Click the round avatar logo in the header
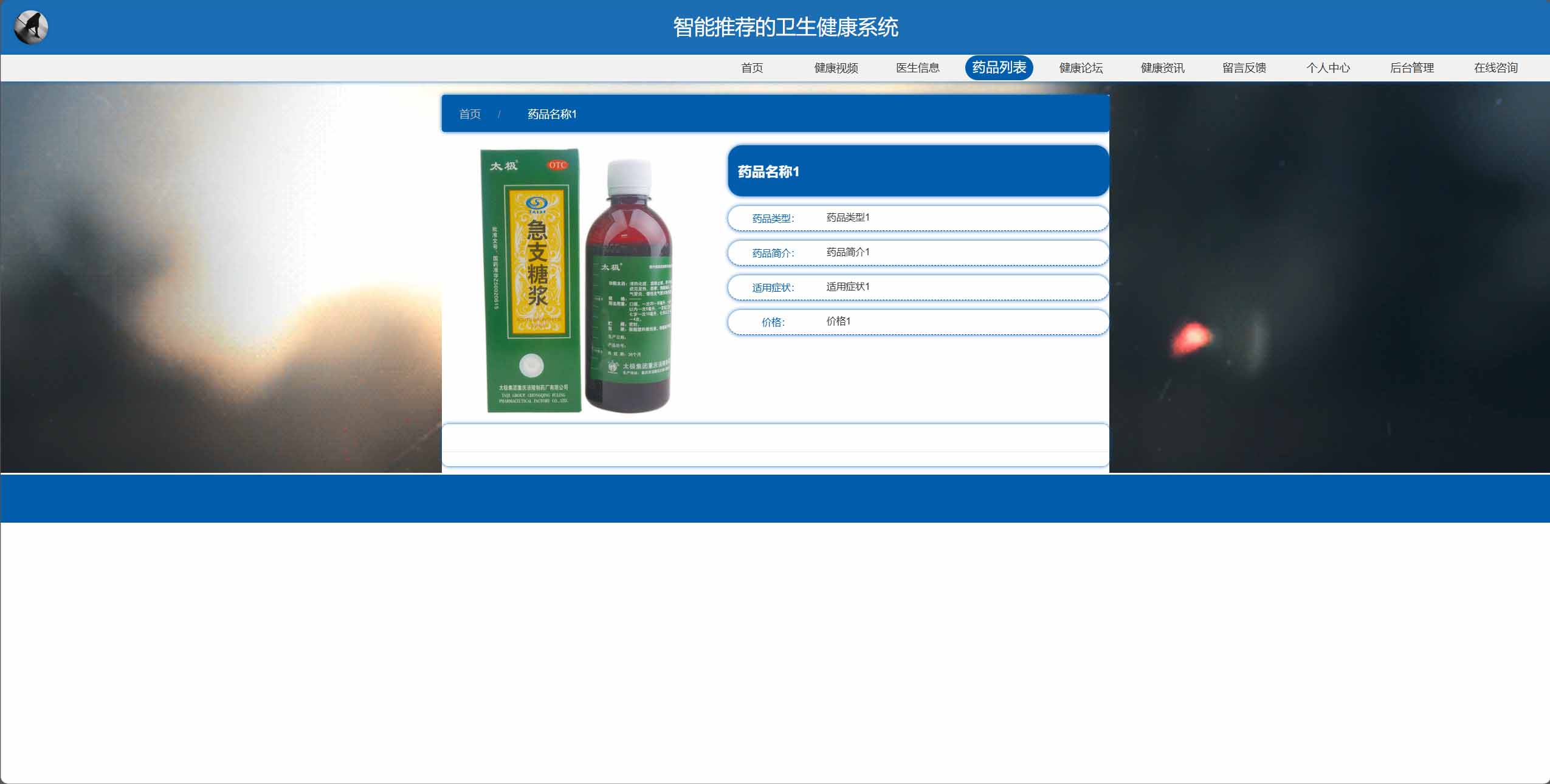This screenshot has height=784, width=1550. coord(31,27)
